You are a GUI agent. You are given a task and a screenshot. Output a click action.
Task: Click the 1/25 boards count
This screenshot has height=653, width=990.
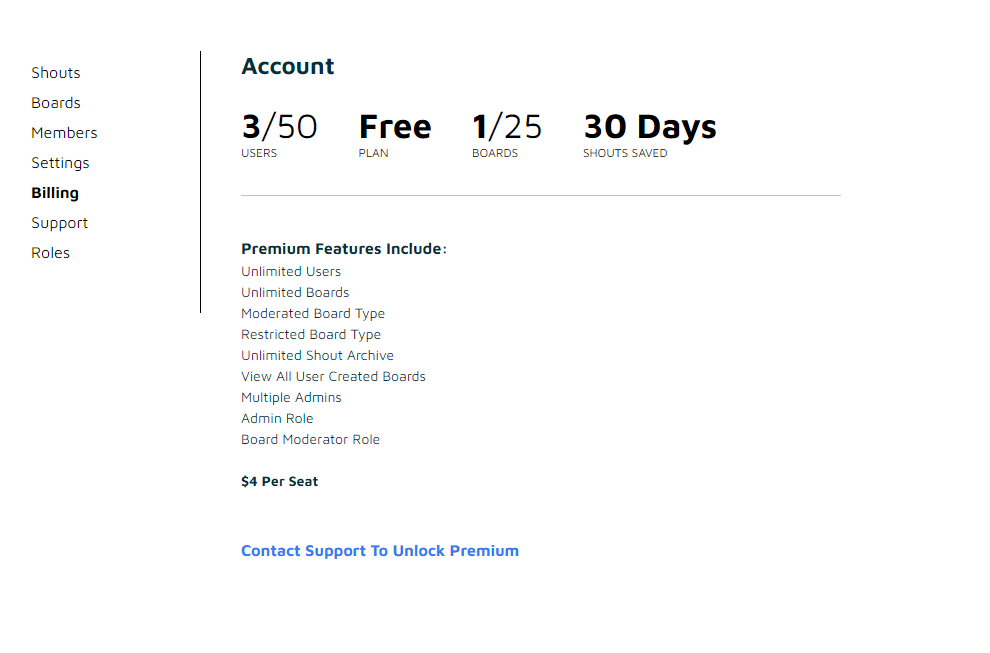(507, 127)
